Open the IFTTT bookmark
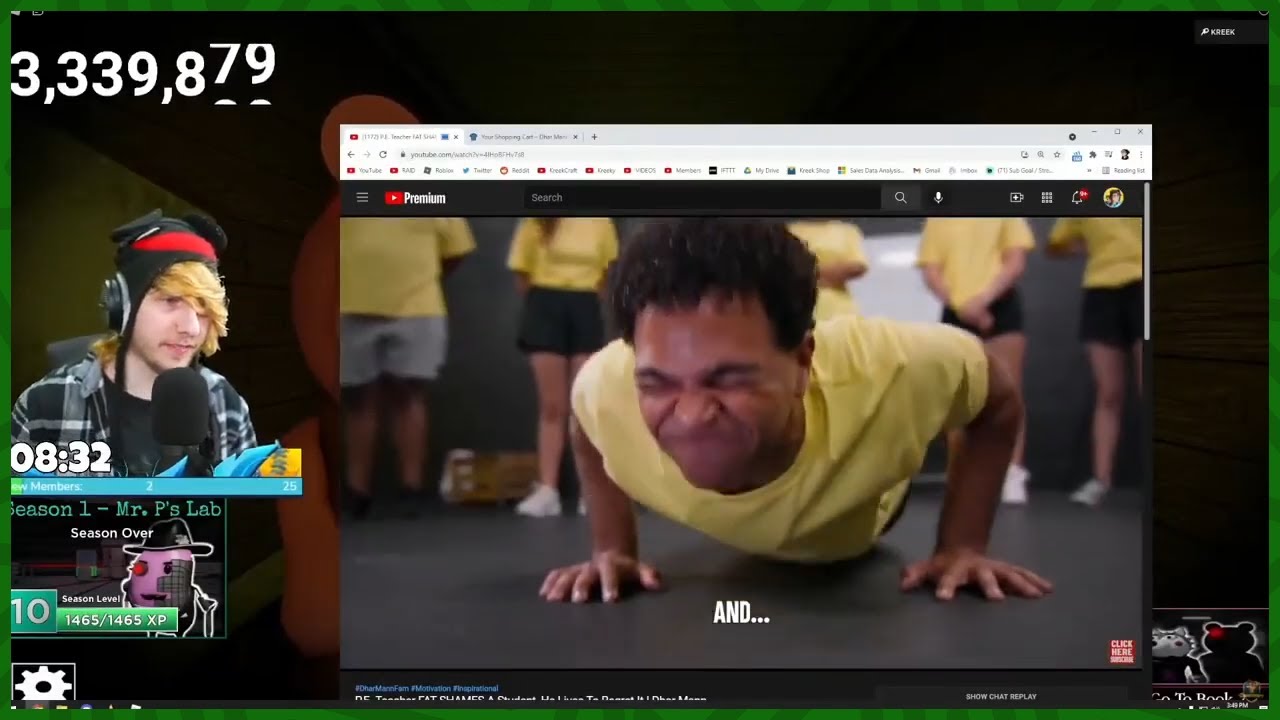The image size is (1280, 720). pos(721,171)
